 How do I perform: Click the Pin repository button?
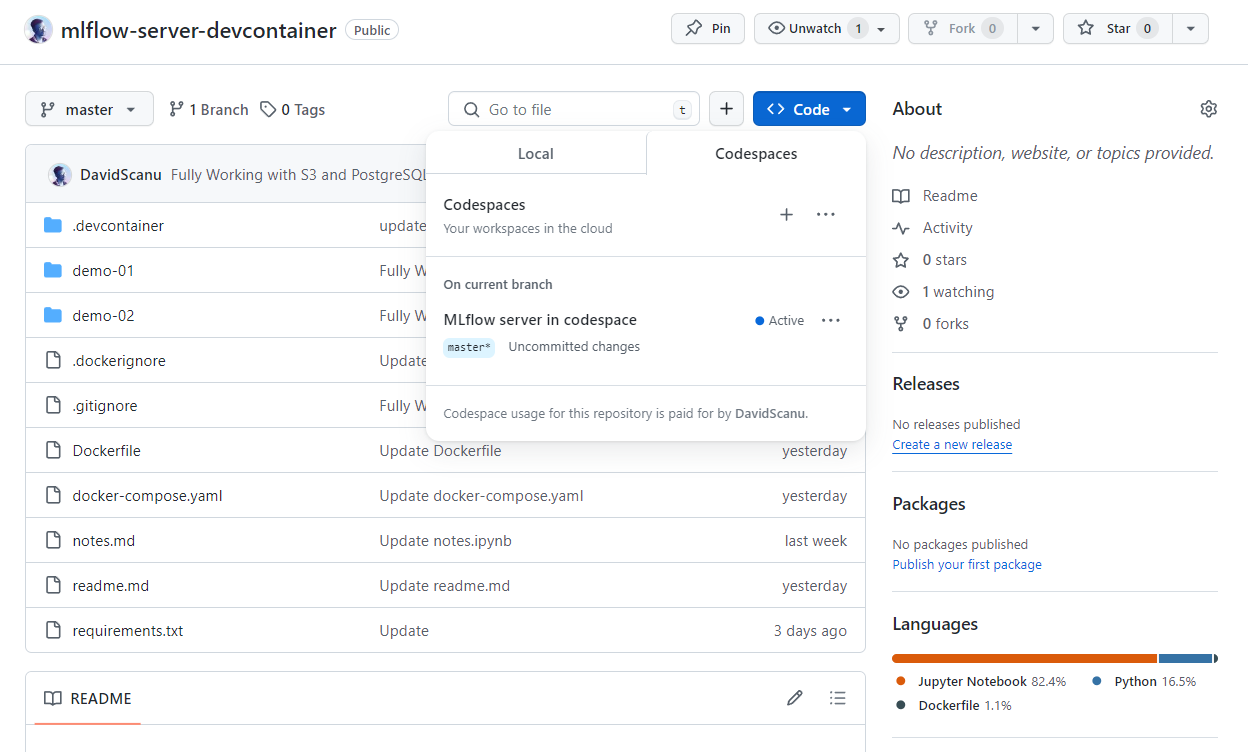pos(708,29)
